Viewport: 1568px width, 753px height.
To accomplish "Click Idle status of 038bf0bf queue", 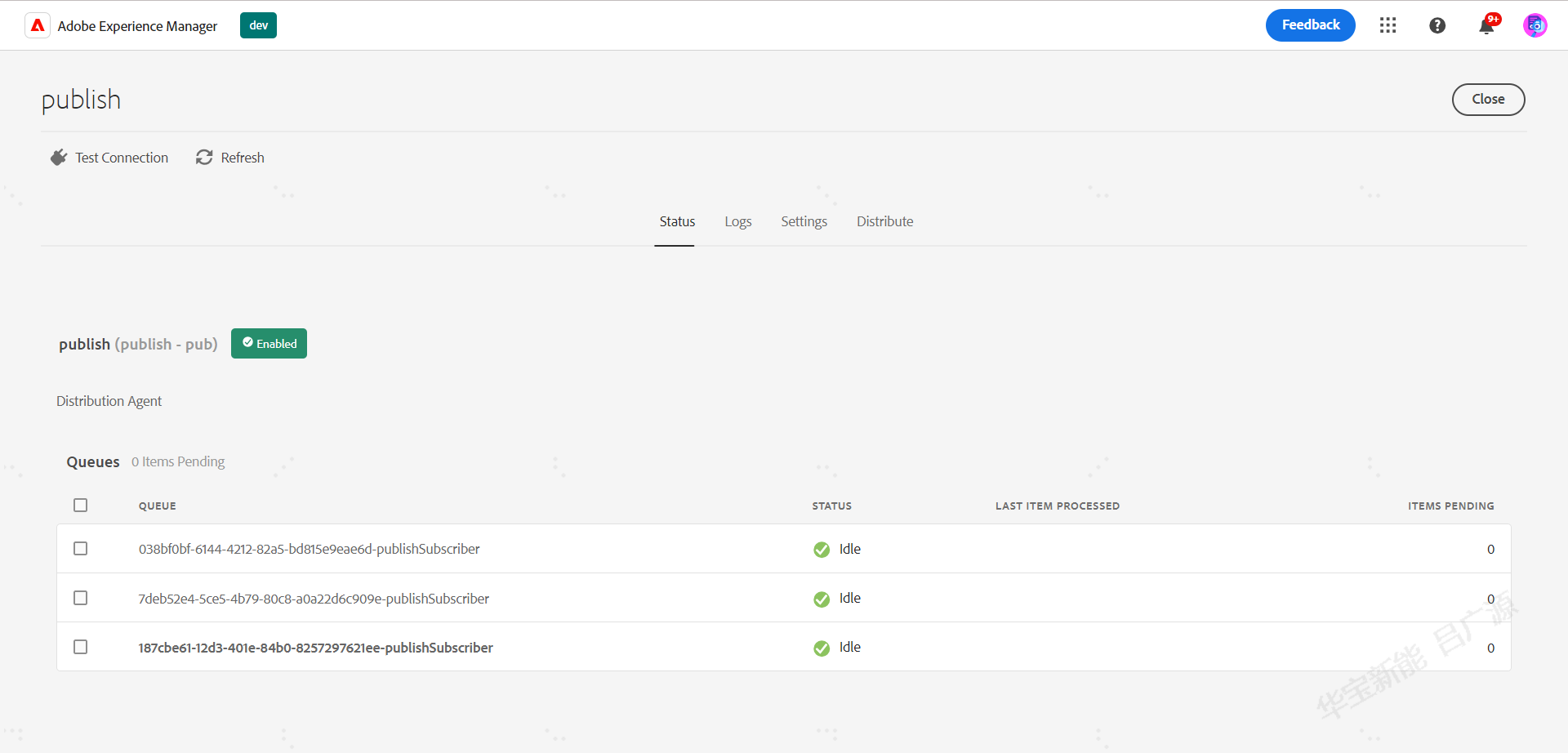I will [x=850, y=549].
